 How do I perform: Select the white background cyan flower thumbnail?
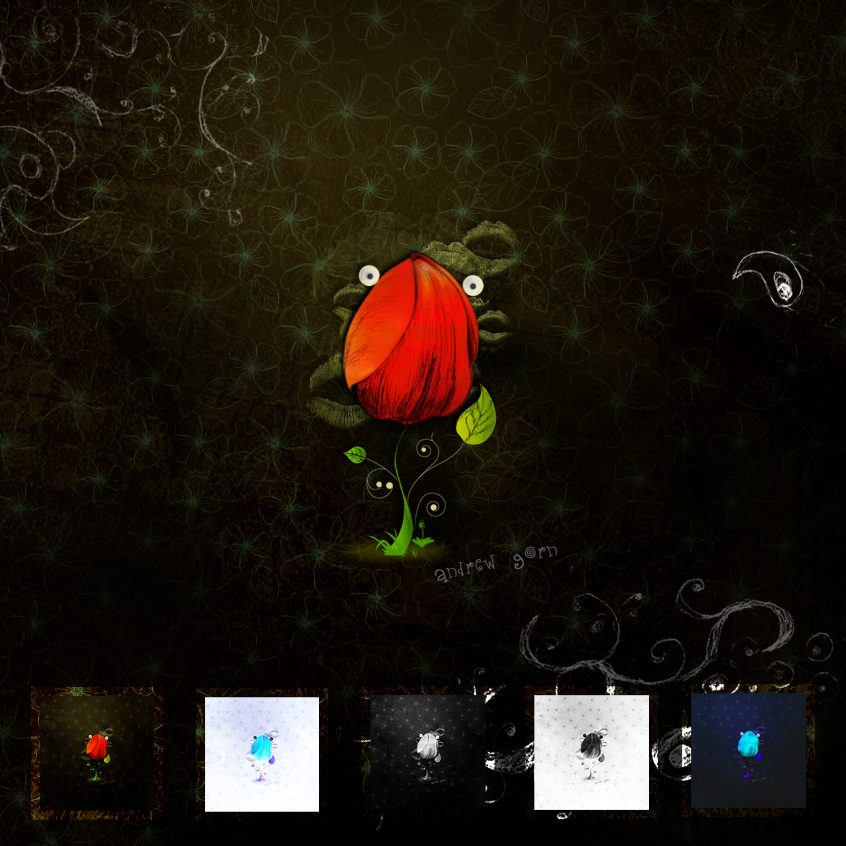[262, 754]
